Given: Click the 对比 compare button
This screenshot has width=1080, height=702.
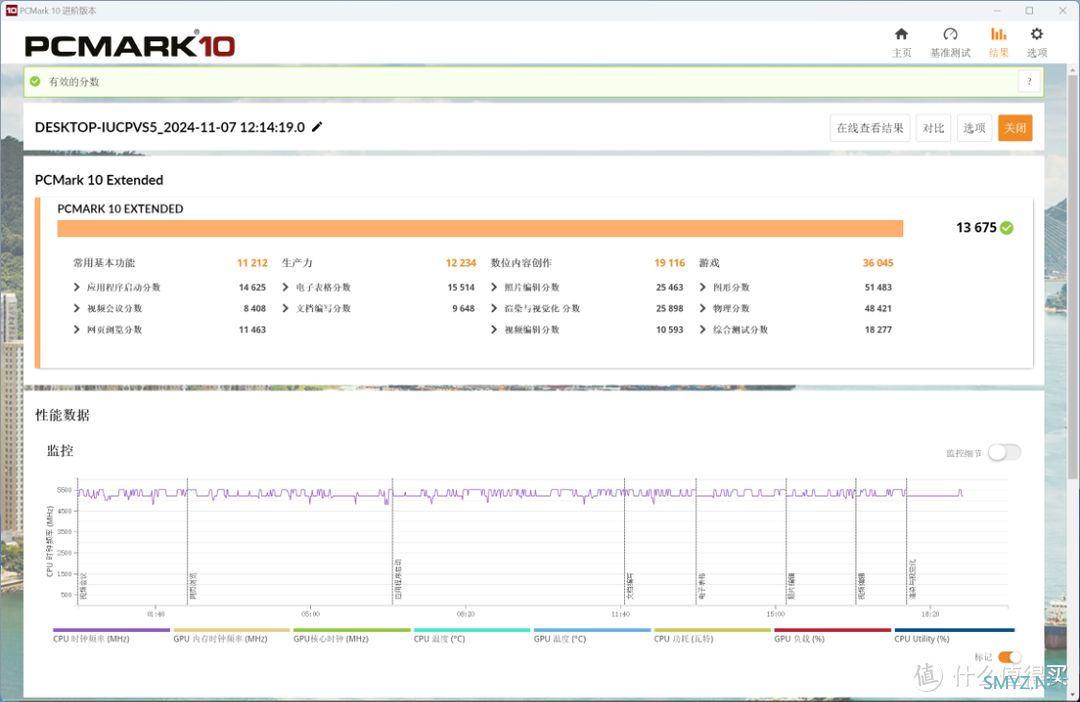Looking at the screenshot, I should 933,128.
